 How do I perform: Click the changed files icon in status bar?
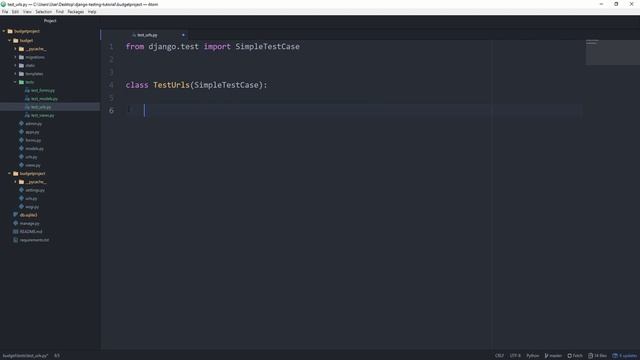click(590, 356)
